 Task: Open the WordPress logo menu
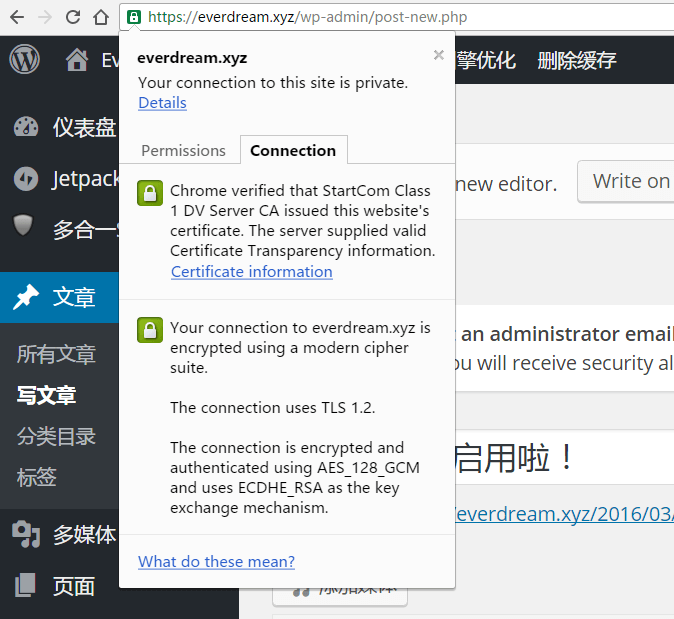coord(25,60)
